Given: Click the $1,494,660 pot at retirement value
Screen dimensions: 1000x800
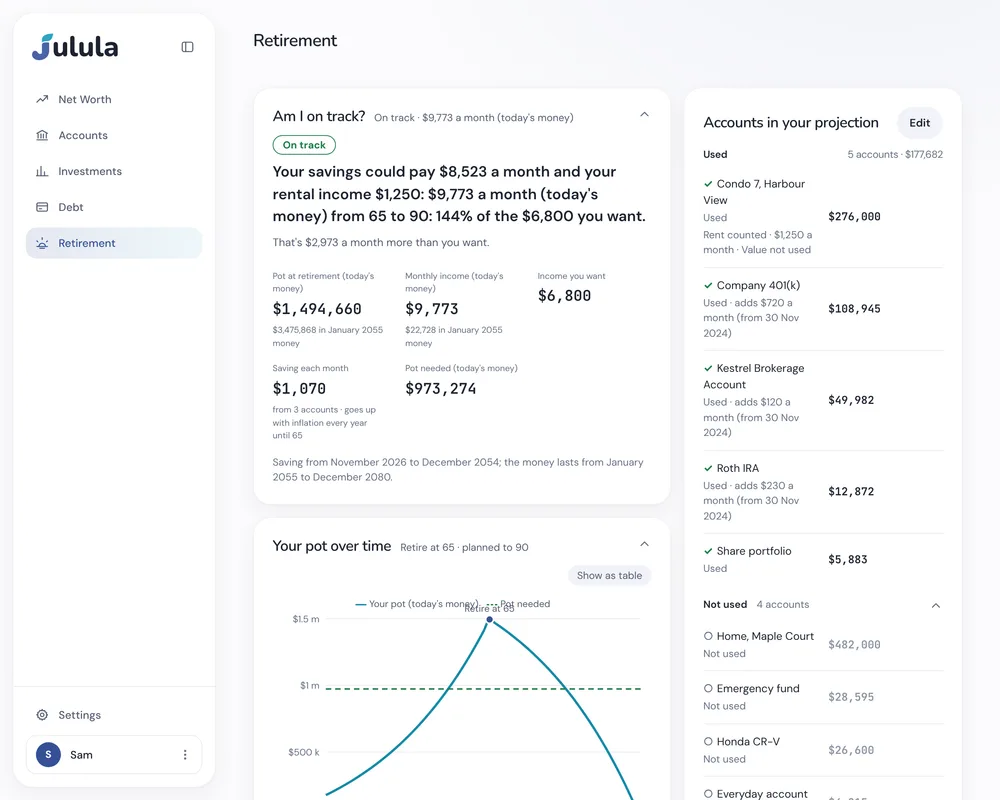Looking at the screenshot, I should (317, 309).
